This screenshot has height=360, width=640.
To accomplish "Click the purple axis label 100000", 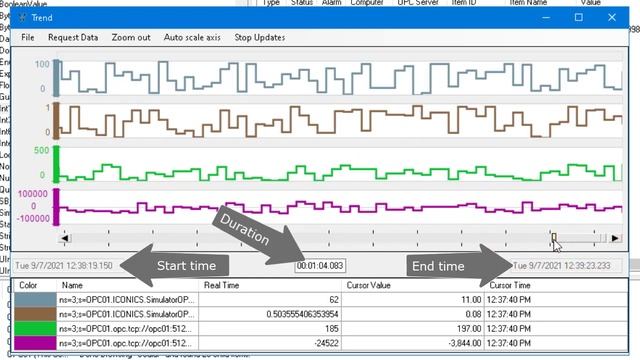I will (x=33, y=194).
